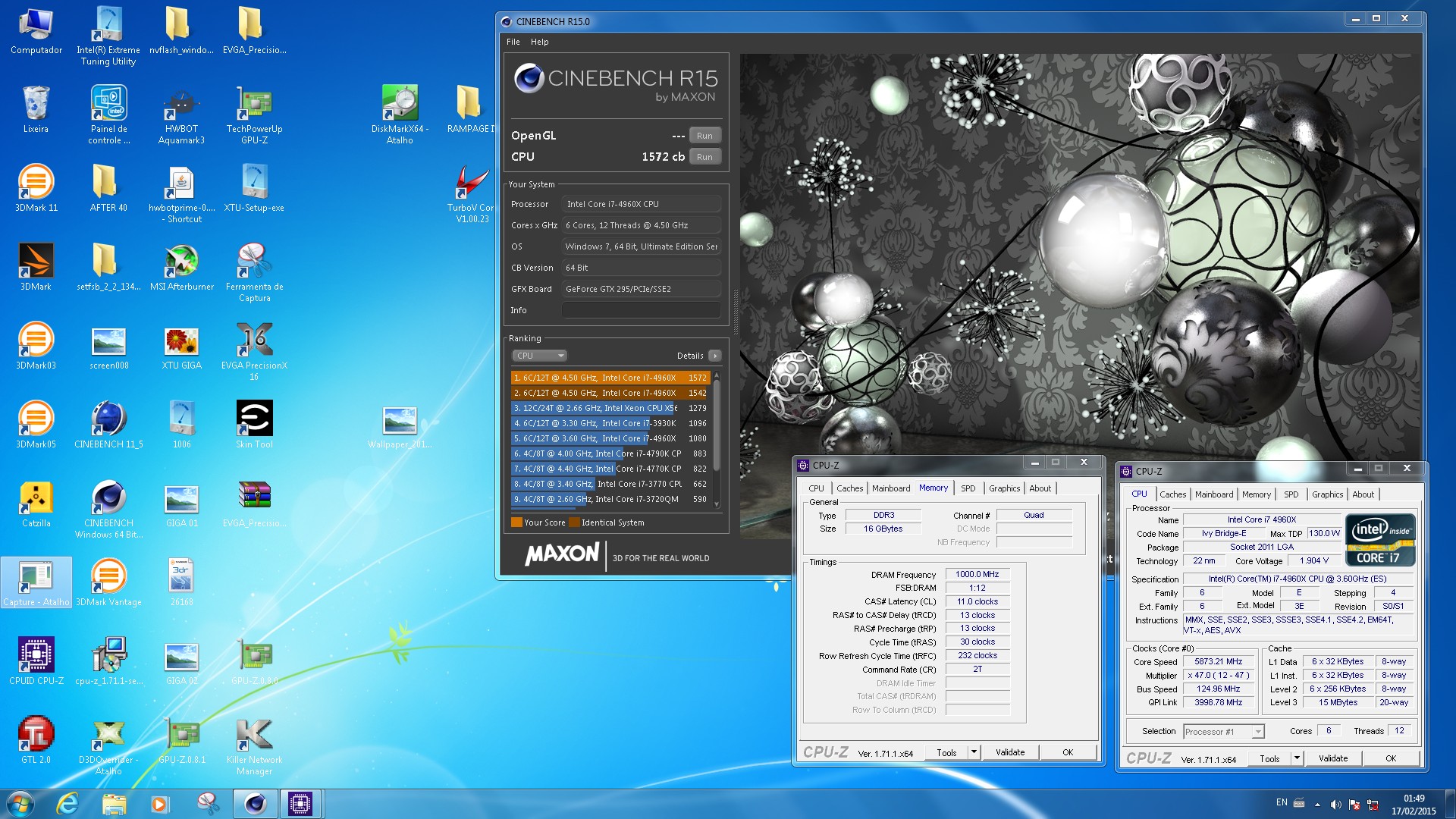1456x819 pixels.
Task: Run the CPU test in Cinebench
Action: [x=704, y=157]
